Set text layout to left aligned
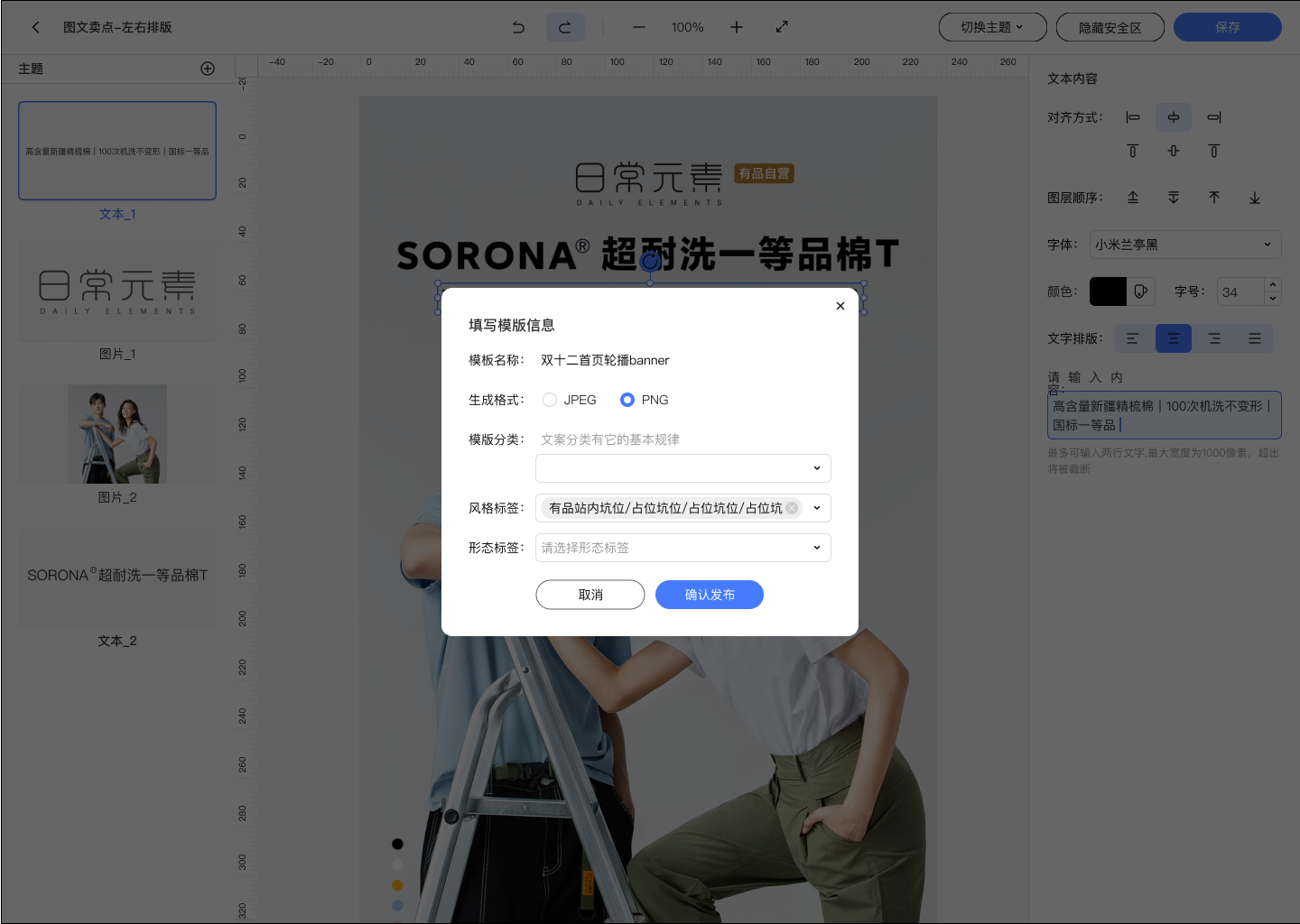The height and width of the screenshot is (924, 1300). pos(1133,338)
